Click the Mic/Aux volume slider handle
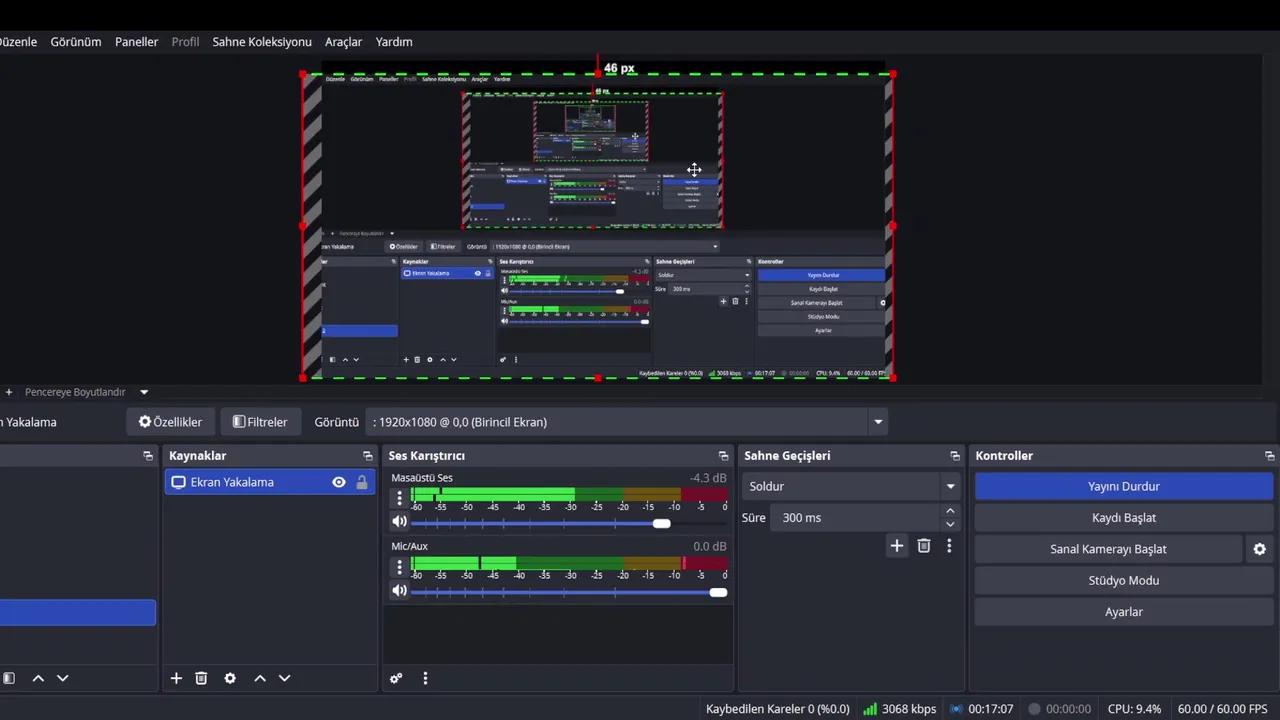The width and height of the screenshot is (1280, 720). [718, 592]
